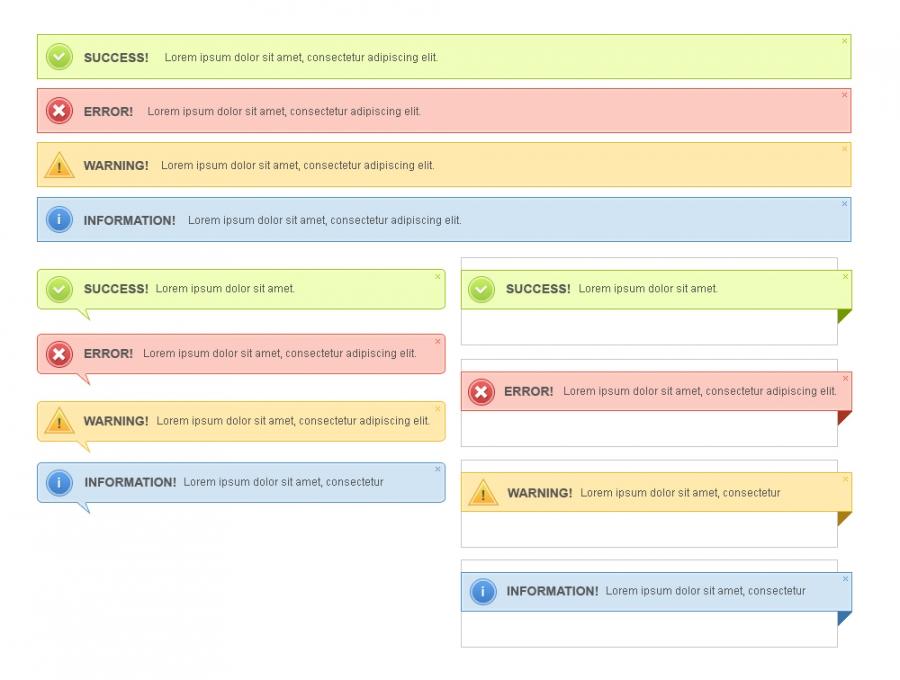
Task: Click the green checkmark icon in the full-width success banner
Action: (x=60, y=57)
